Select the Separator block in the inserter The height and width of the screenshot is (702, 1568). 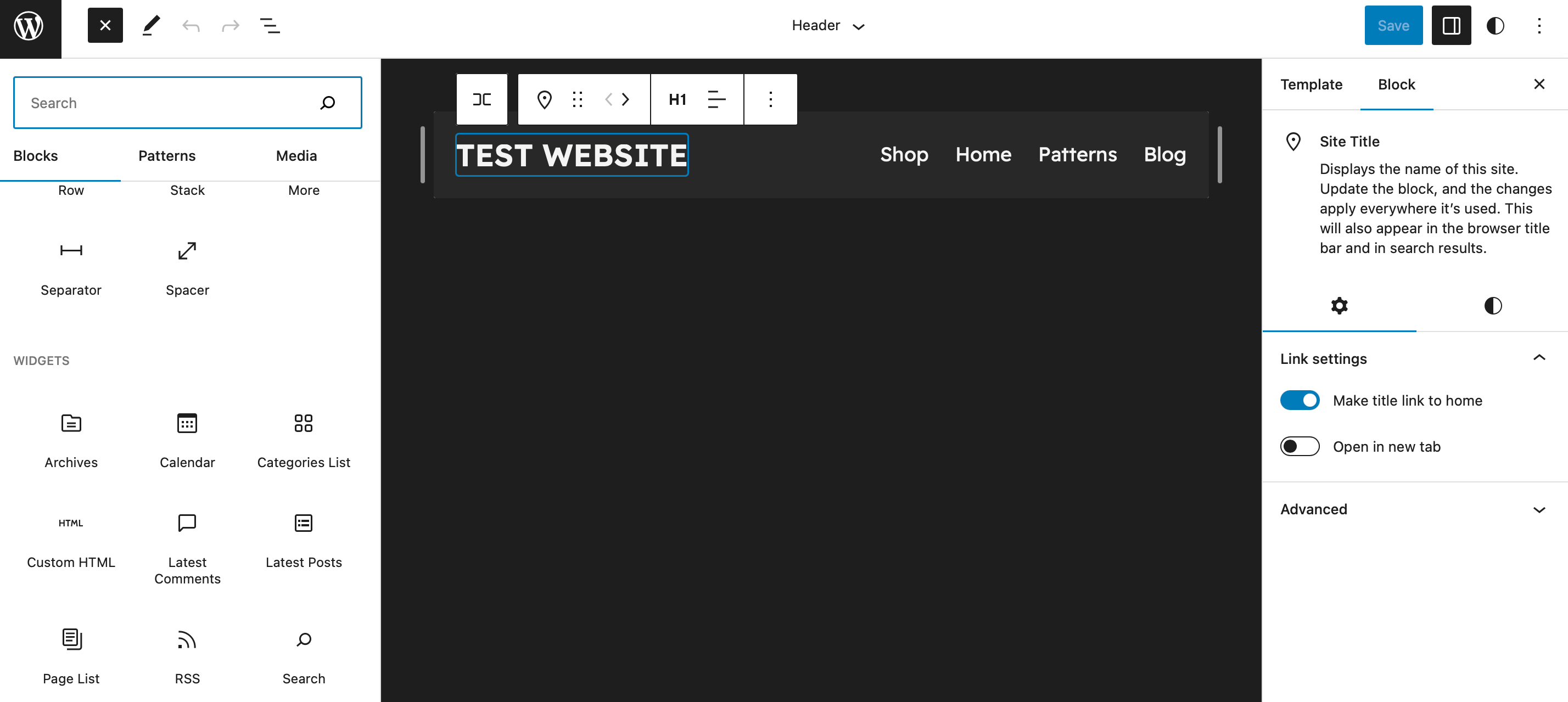(x=71, y=268)
